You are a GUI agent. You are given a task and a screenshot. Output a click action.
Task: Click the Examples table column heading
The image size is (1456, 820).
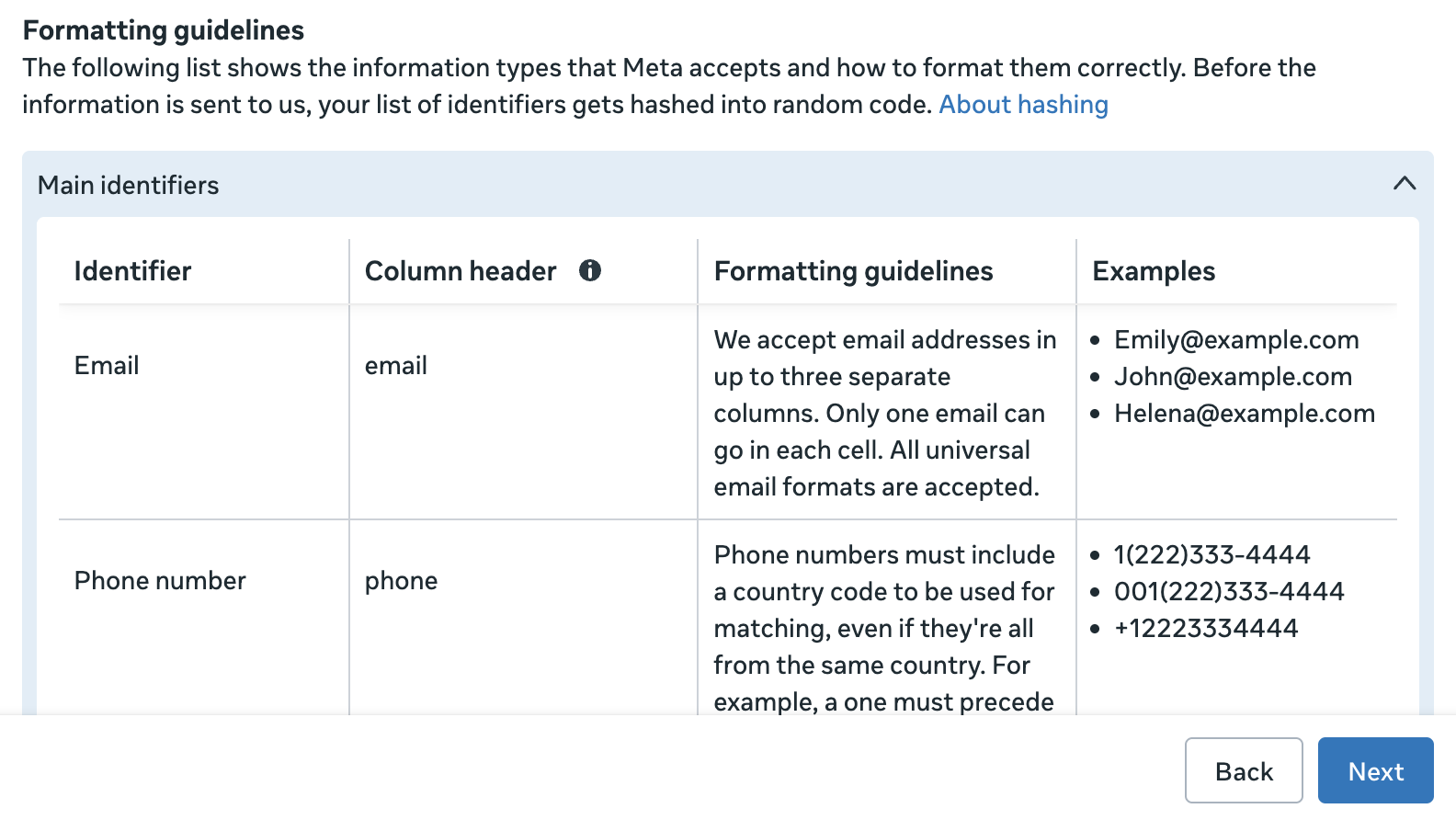click(x=1154, y=271)
